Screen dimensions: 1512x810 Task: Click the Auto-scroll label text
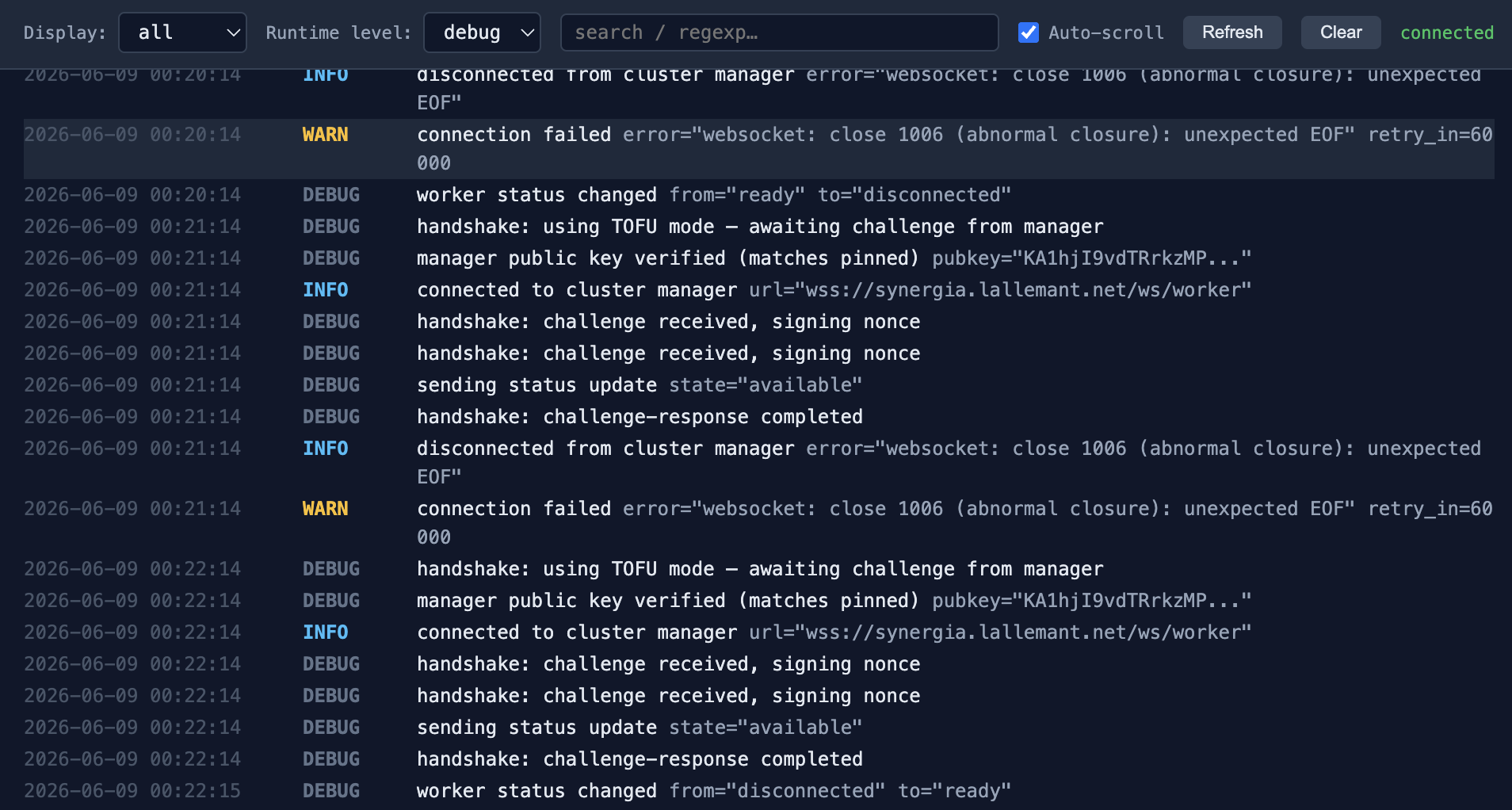(x=1106, y=32)
